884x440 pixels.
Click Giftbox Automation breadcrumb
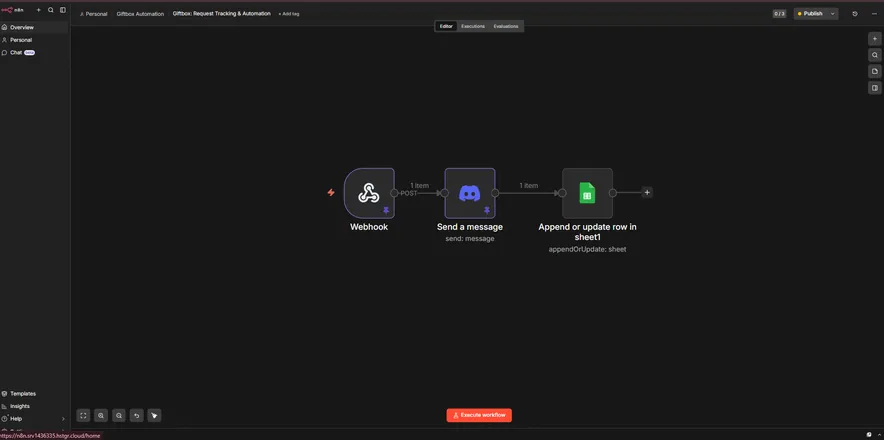(140, 14)
